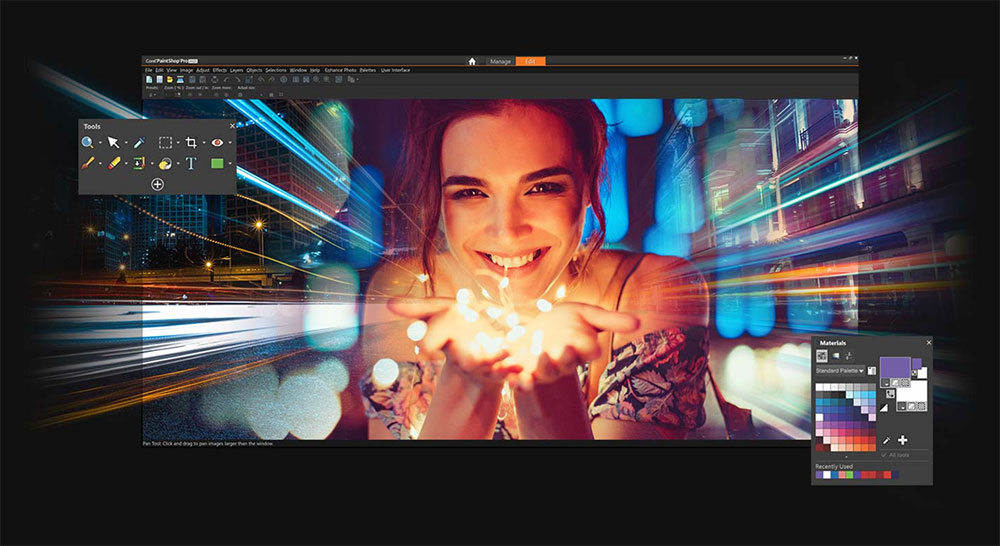
Task: Switch to the Manage tab
Action: click(500, 61)
